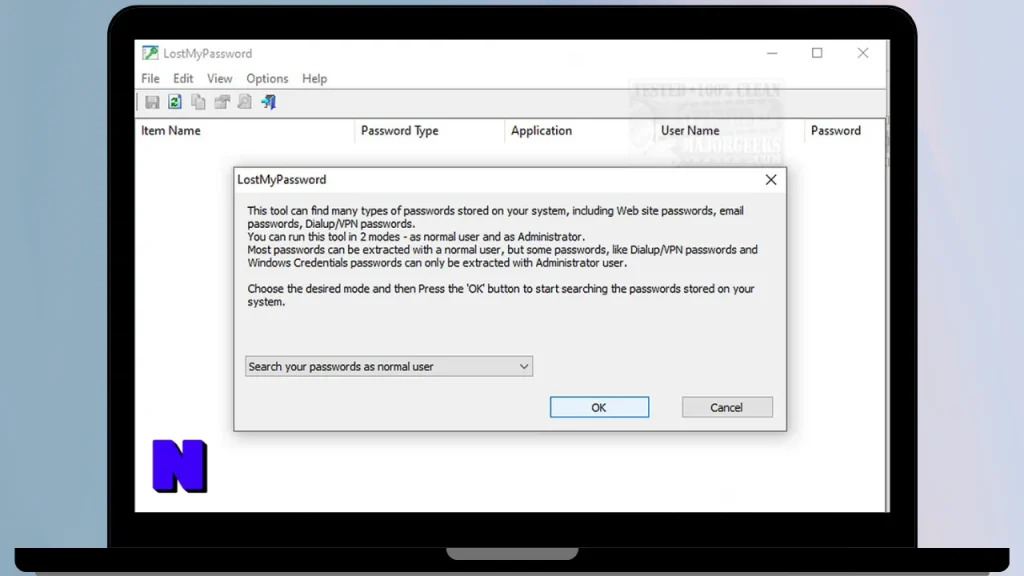The image size is (1024, 576).
Task: Minimize the LostMyPassword main window
Action: pyautogui.click(x=772, y=53)
